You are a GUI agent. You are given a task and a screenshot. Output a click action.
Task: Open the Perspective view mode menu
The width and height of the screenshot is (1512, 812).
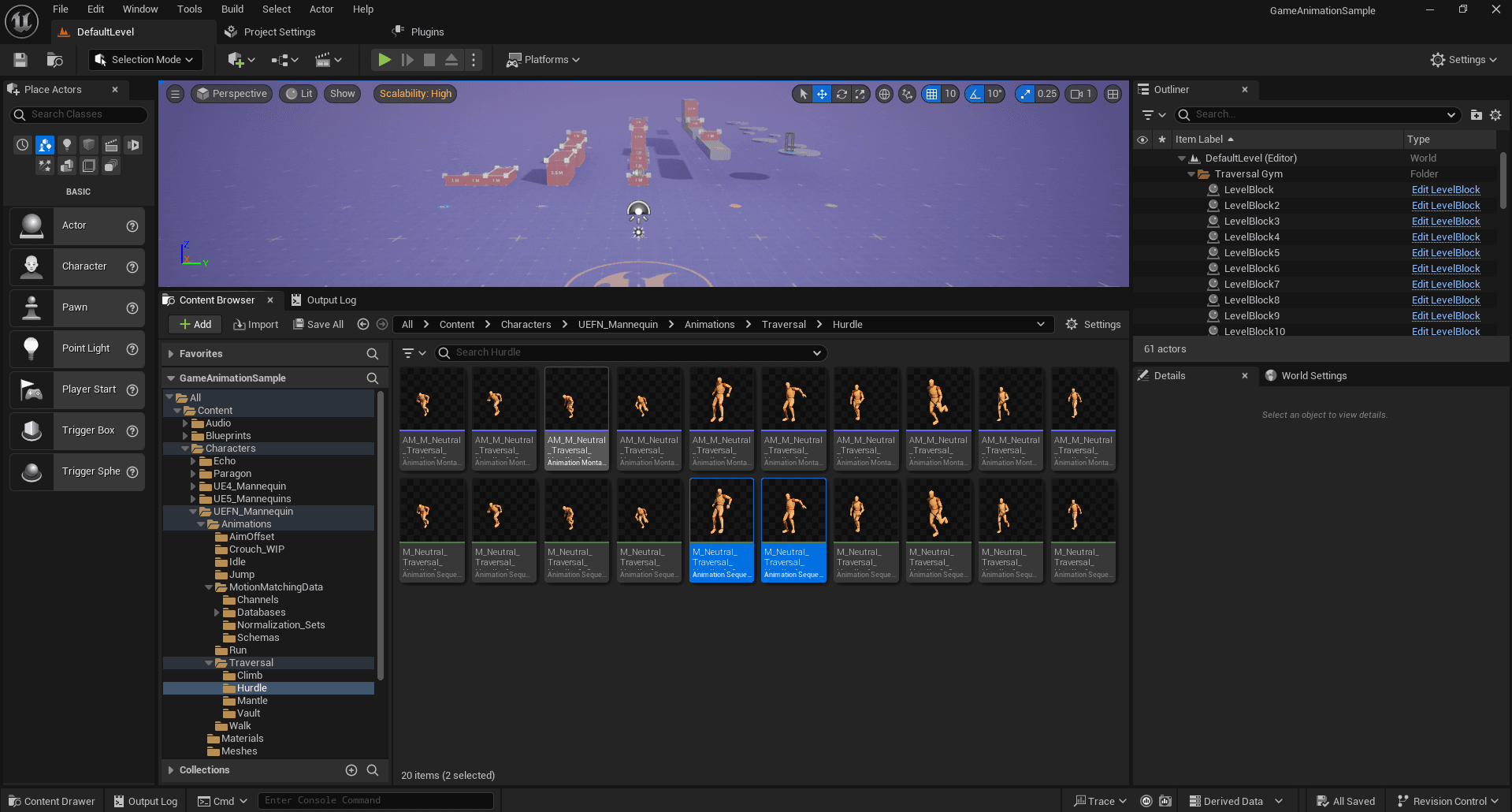tap(232, 94)
